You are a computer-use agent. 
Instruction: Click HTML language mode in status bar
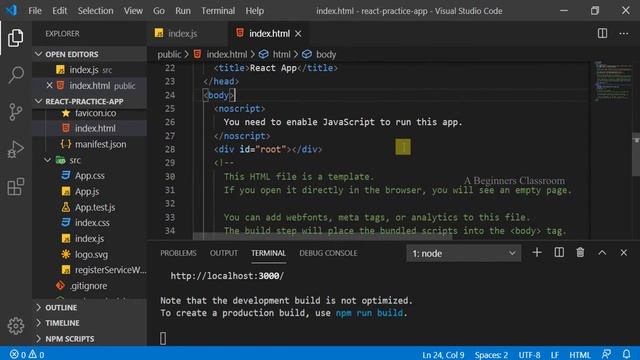(x=580, y=355)
